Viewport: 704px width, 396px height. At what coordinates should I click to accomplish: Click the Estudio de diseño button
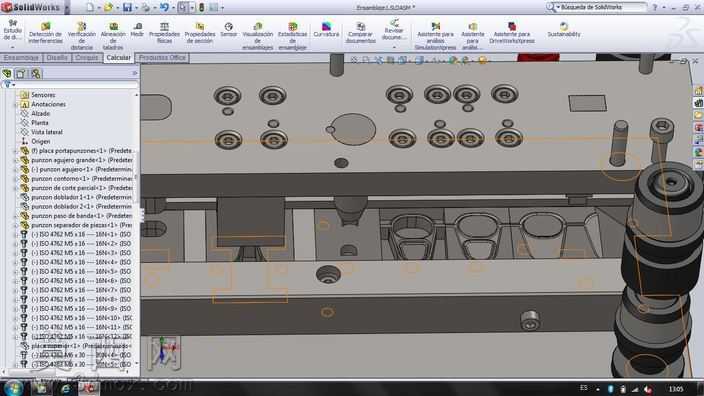point(13,30)
